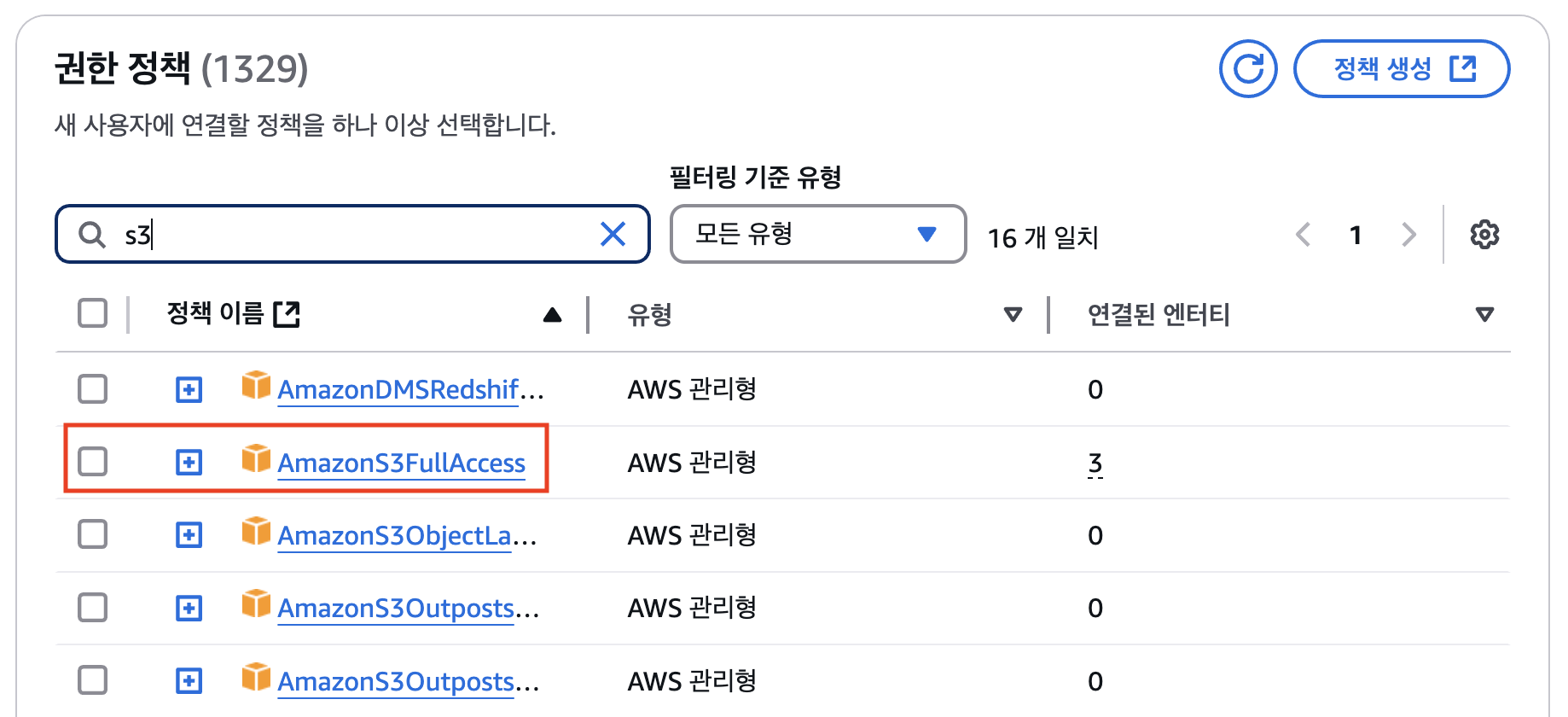Click the 정책 생성 button
1568x717 pixels.
point(1402,68)
